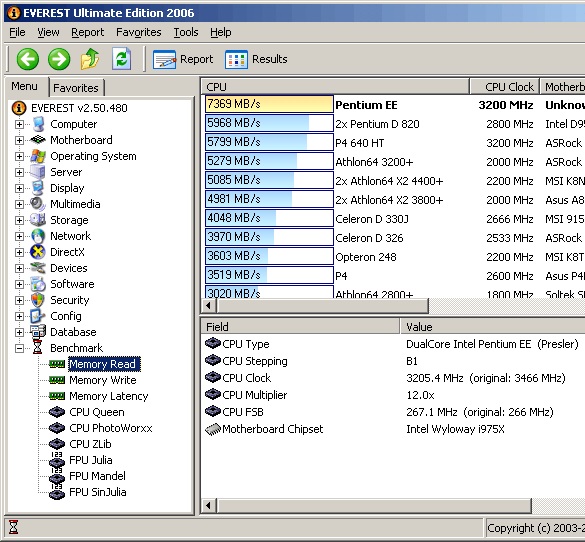585x542 pixels.
Task: Select FPU SinJulia benchmark
Action: 98,492
